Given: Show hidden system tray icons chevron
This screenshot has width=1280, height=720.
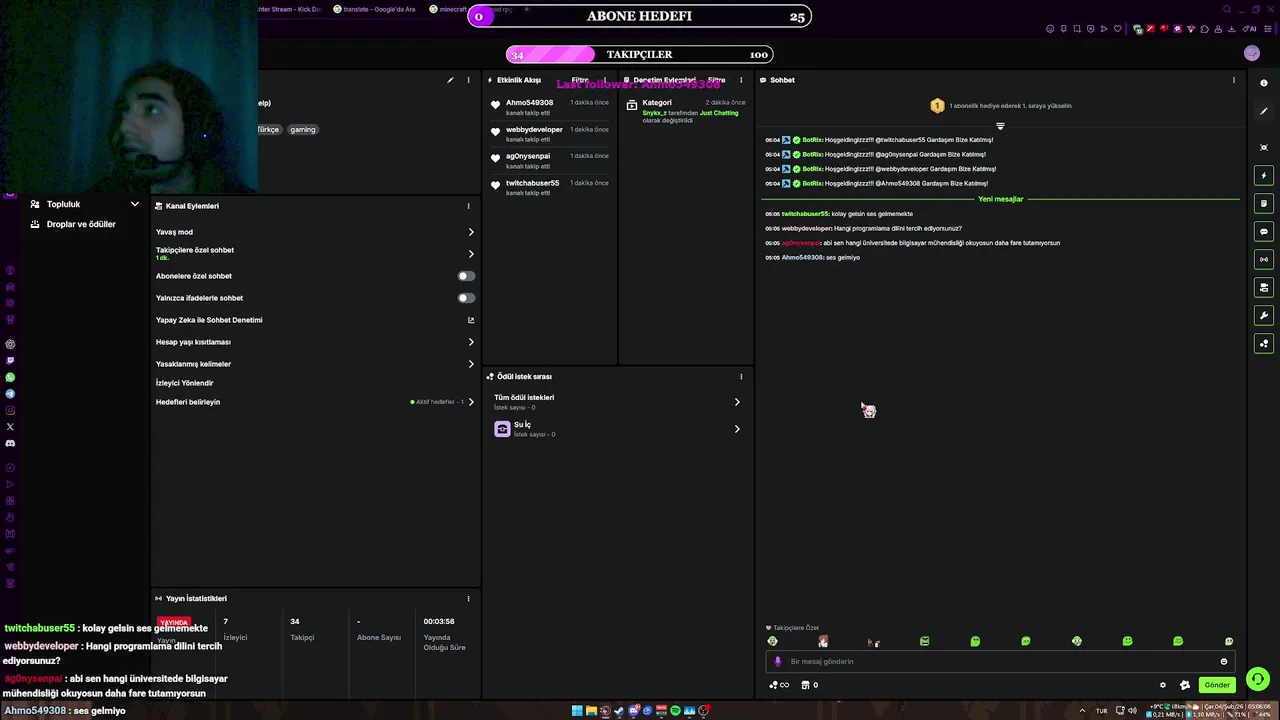Looking at the screenshot, I should pyautogui.click(x=1082, y=711).
